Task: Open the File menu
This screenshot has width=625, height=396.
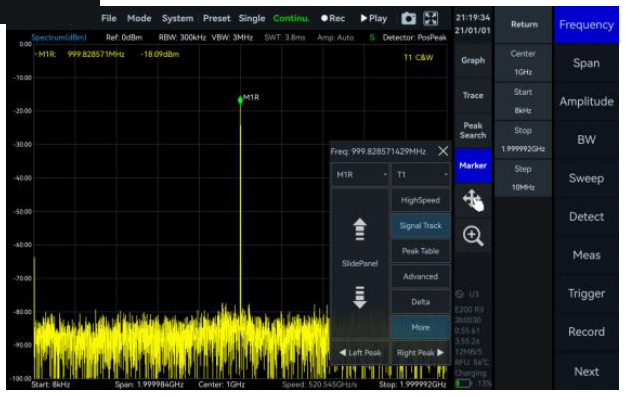Action: point(108,18)
